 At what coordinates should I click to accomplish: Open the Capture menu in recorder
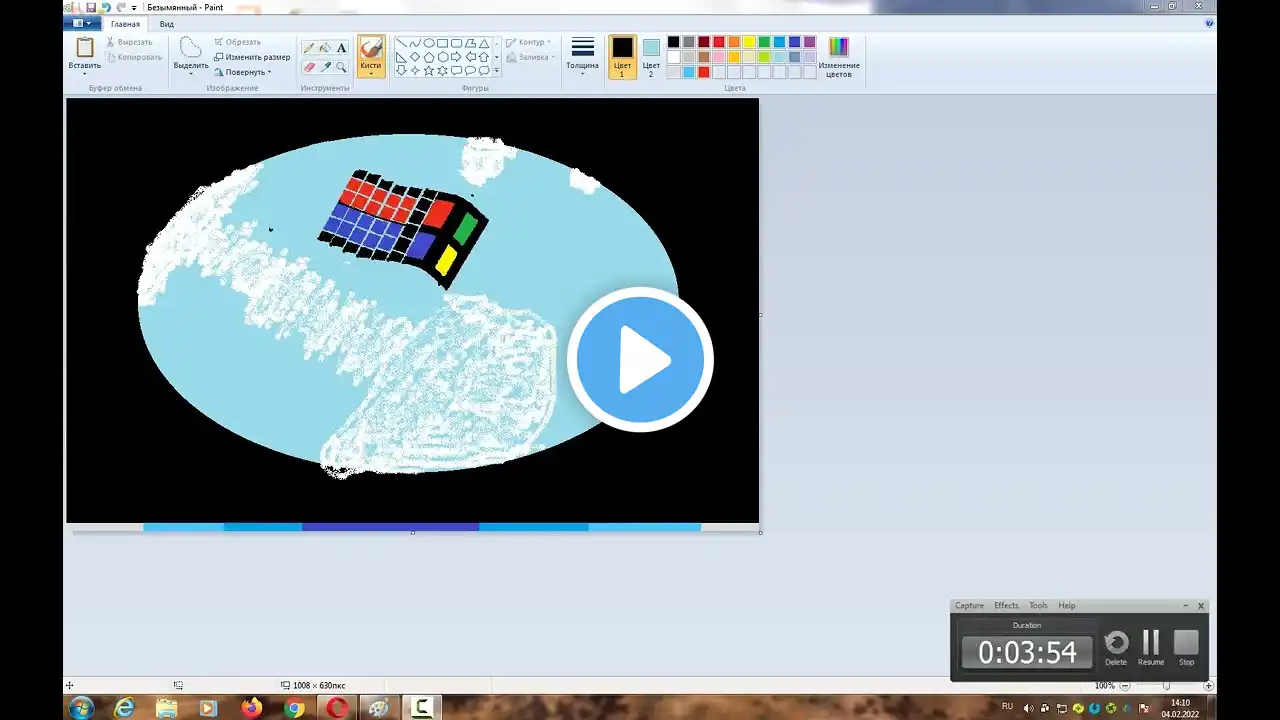969,605
